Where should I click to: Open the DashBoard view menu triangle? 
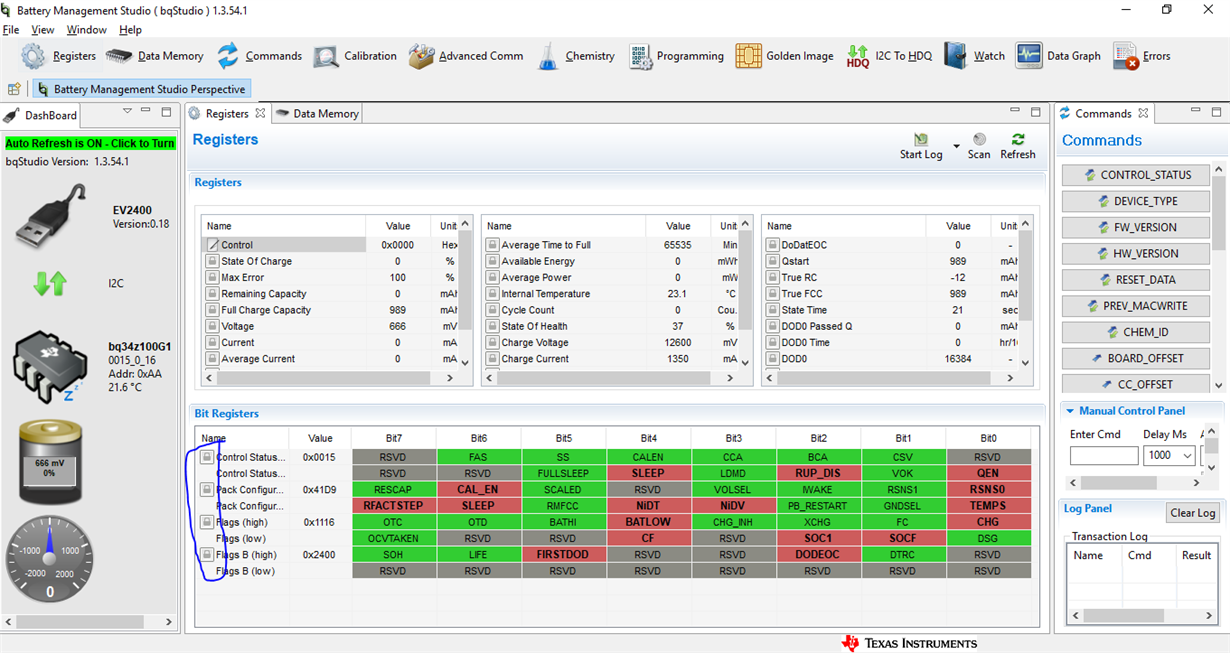[127, 111]
